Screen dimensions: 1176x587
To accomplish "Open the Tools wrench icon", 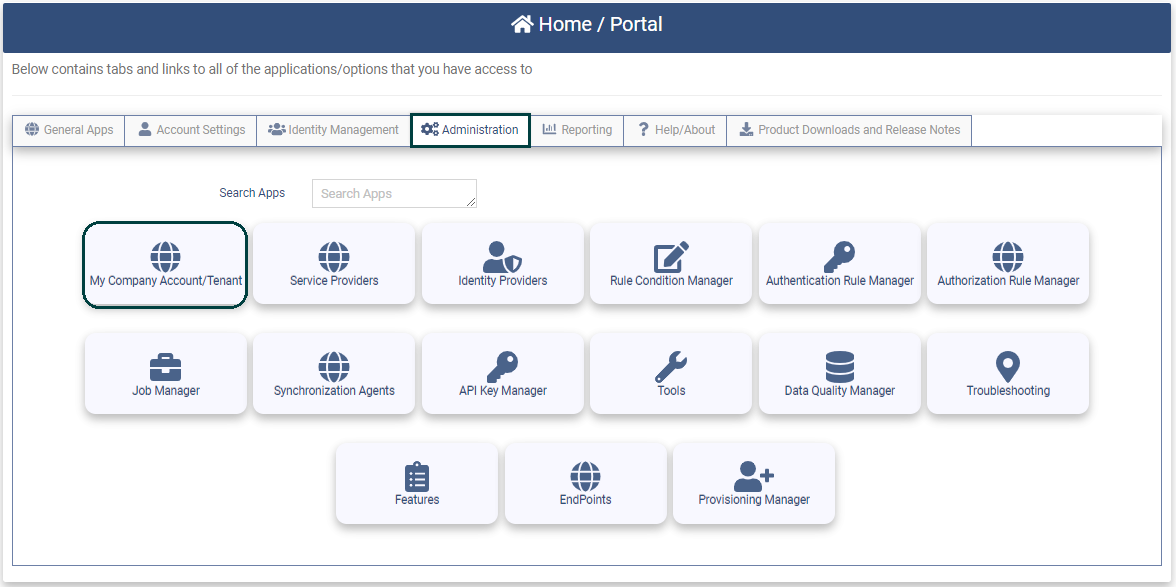I will (670, 373).
